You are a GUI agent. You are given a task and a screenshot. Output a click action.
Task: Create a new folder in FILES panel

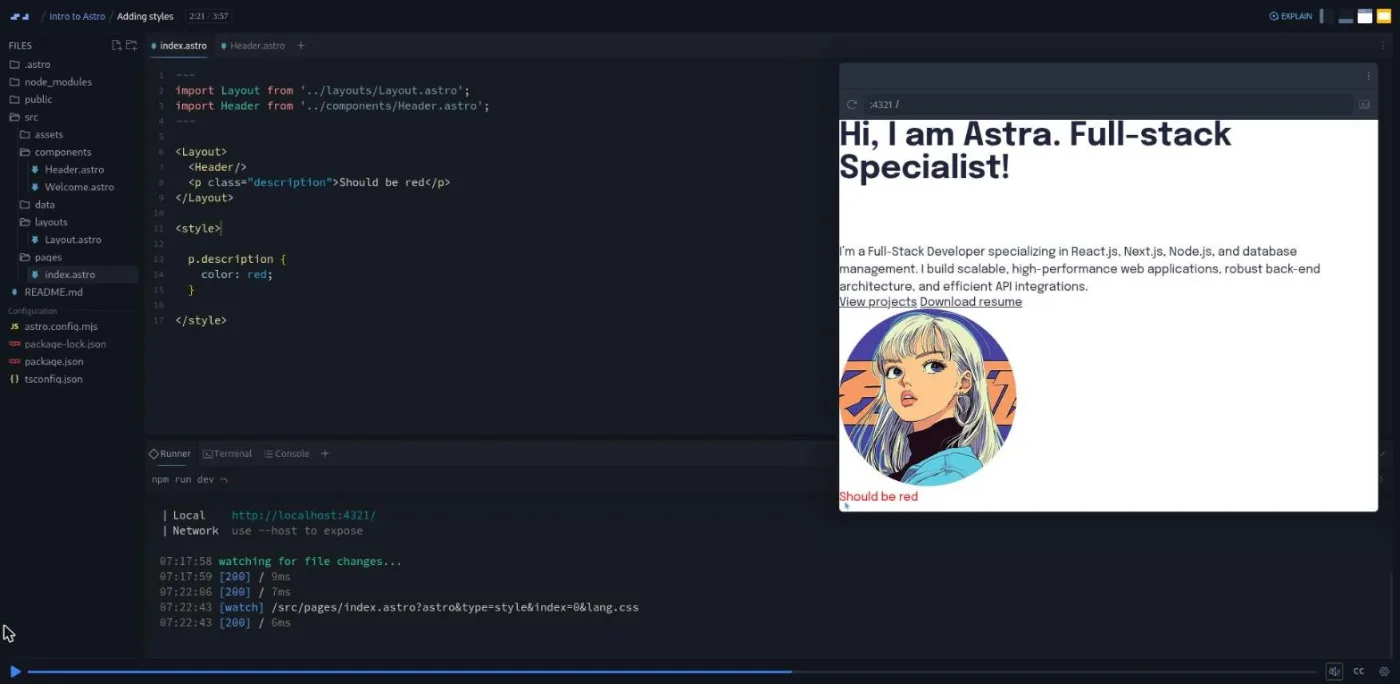click(x=131, y=45)
